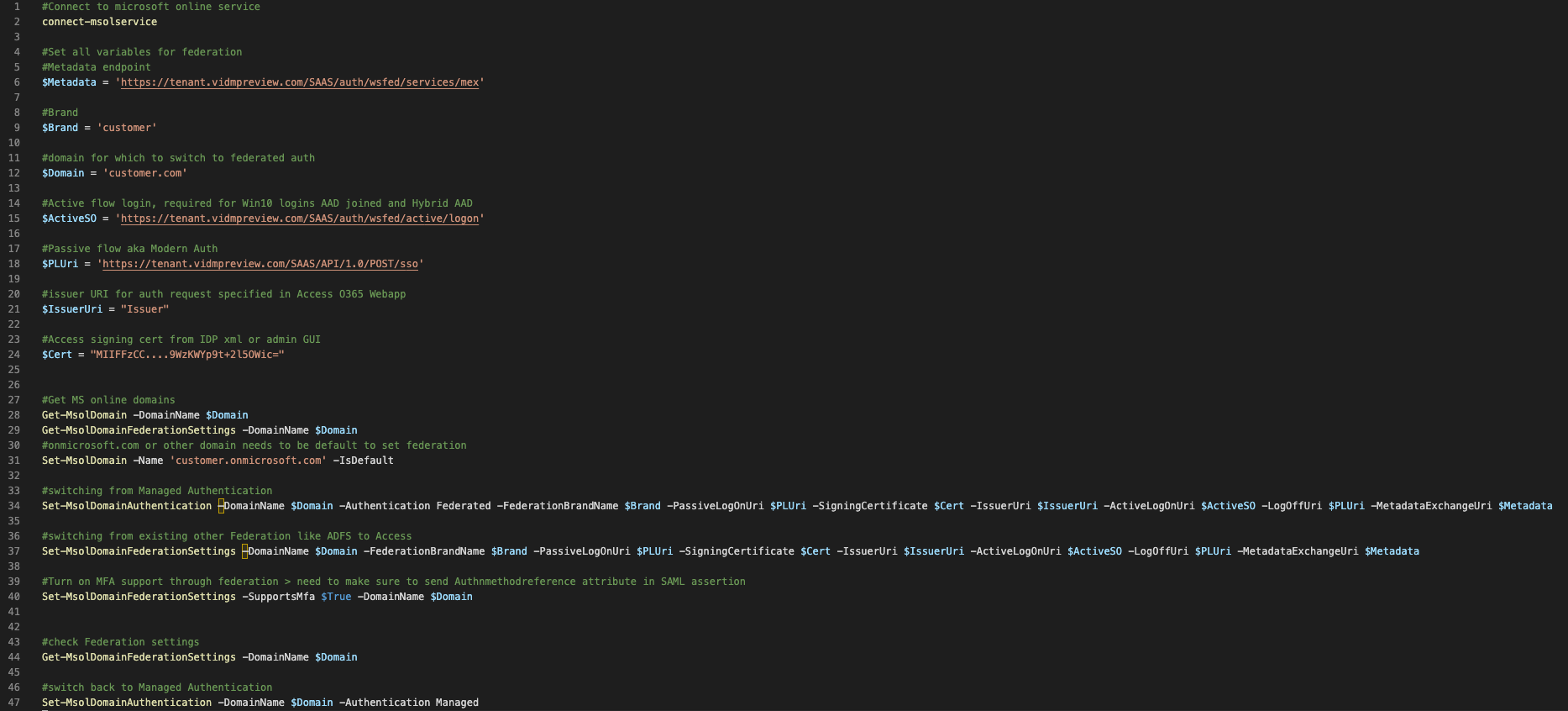Click the $Cert certificate string value
Viewport: 1568px width, 711px height.
tap(187, 355)
